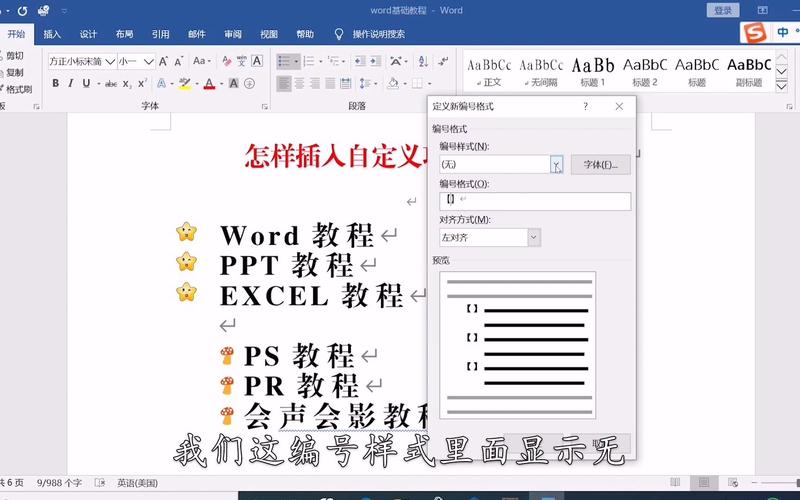Switch to the 设计 tab
800x500 pixels.
88,34
